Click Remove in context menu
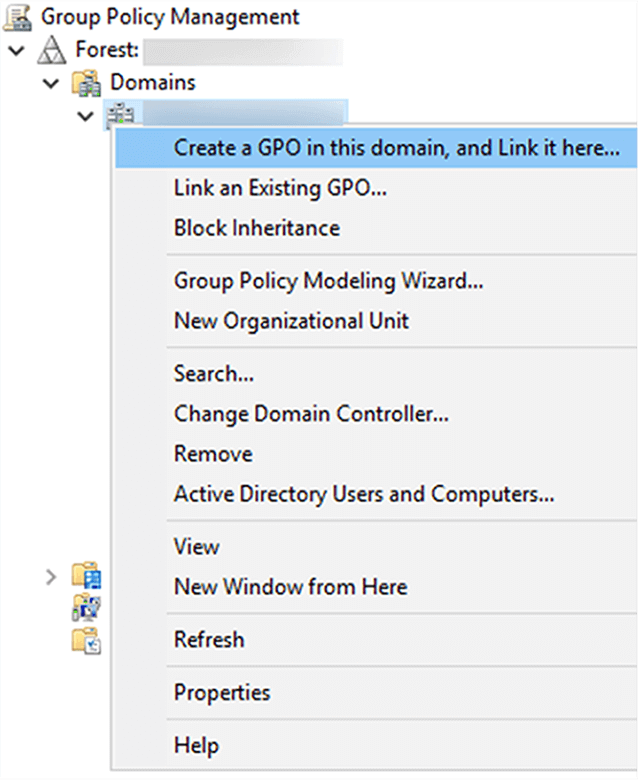 (x=376, y=454)
